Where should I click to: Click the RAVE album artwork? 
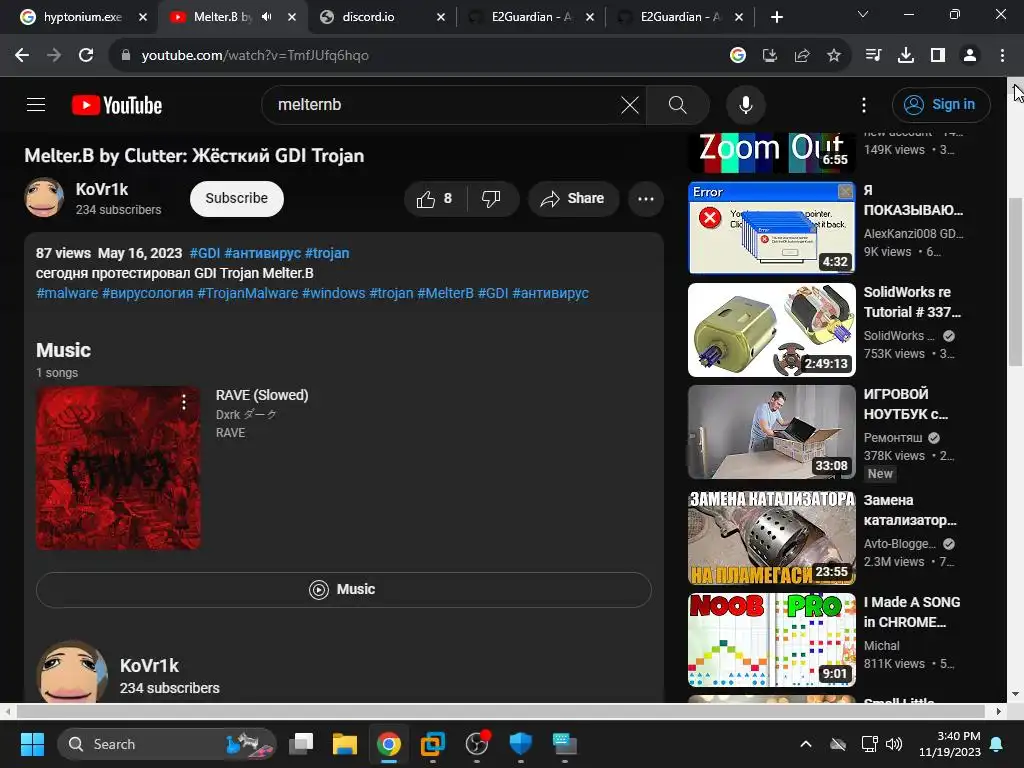pos(118,468)
